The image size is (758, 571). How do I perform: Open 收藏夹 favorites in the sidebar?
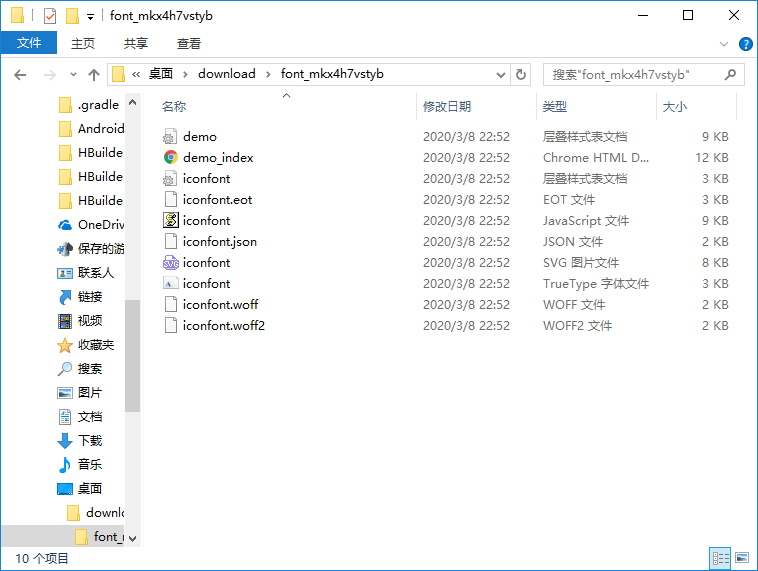(x=86, y=345)
